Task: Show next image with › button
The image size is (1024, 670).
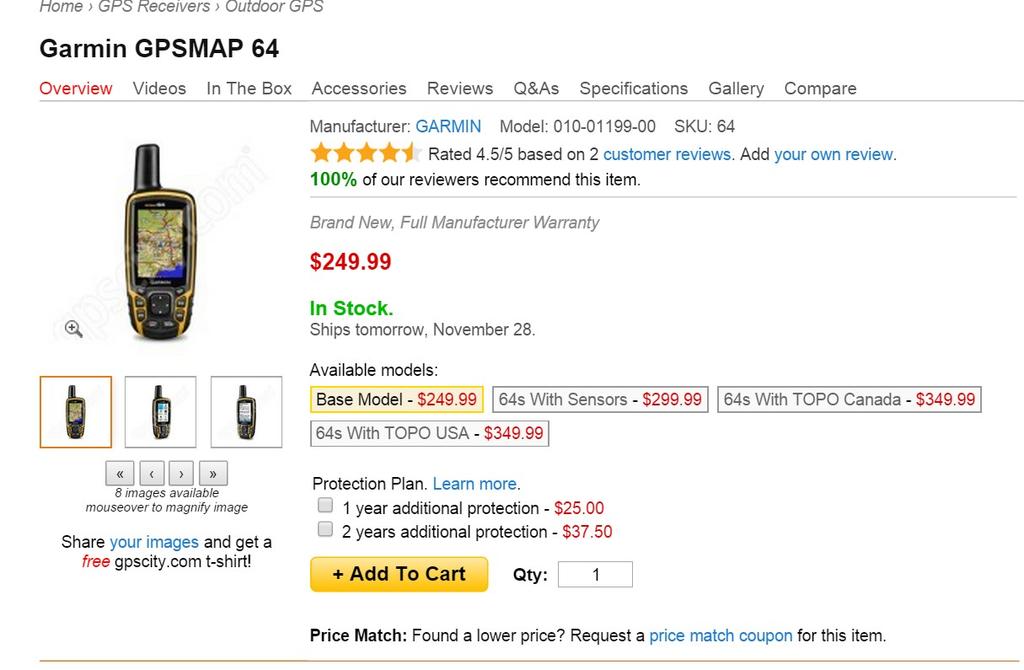Action: point(181,473)
